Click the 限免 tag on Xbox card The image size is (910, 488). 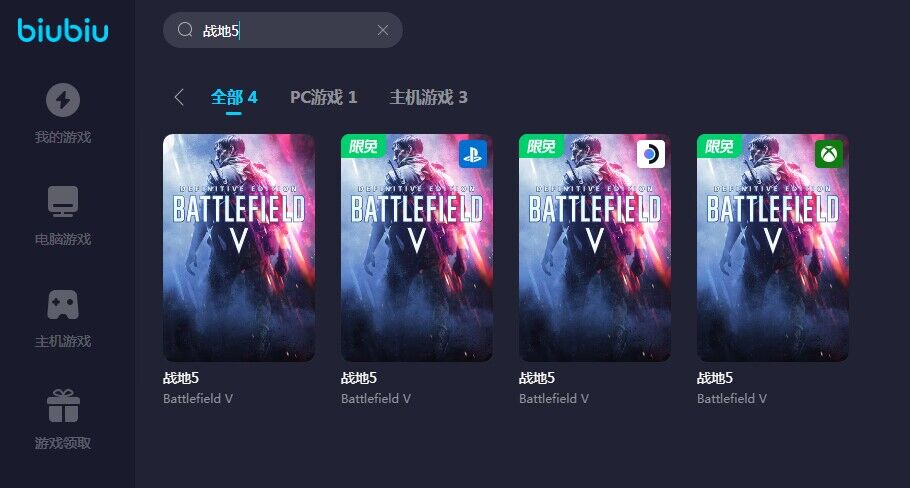[x=719, y=146]
